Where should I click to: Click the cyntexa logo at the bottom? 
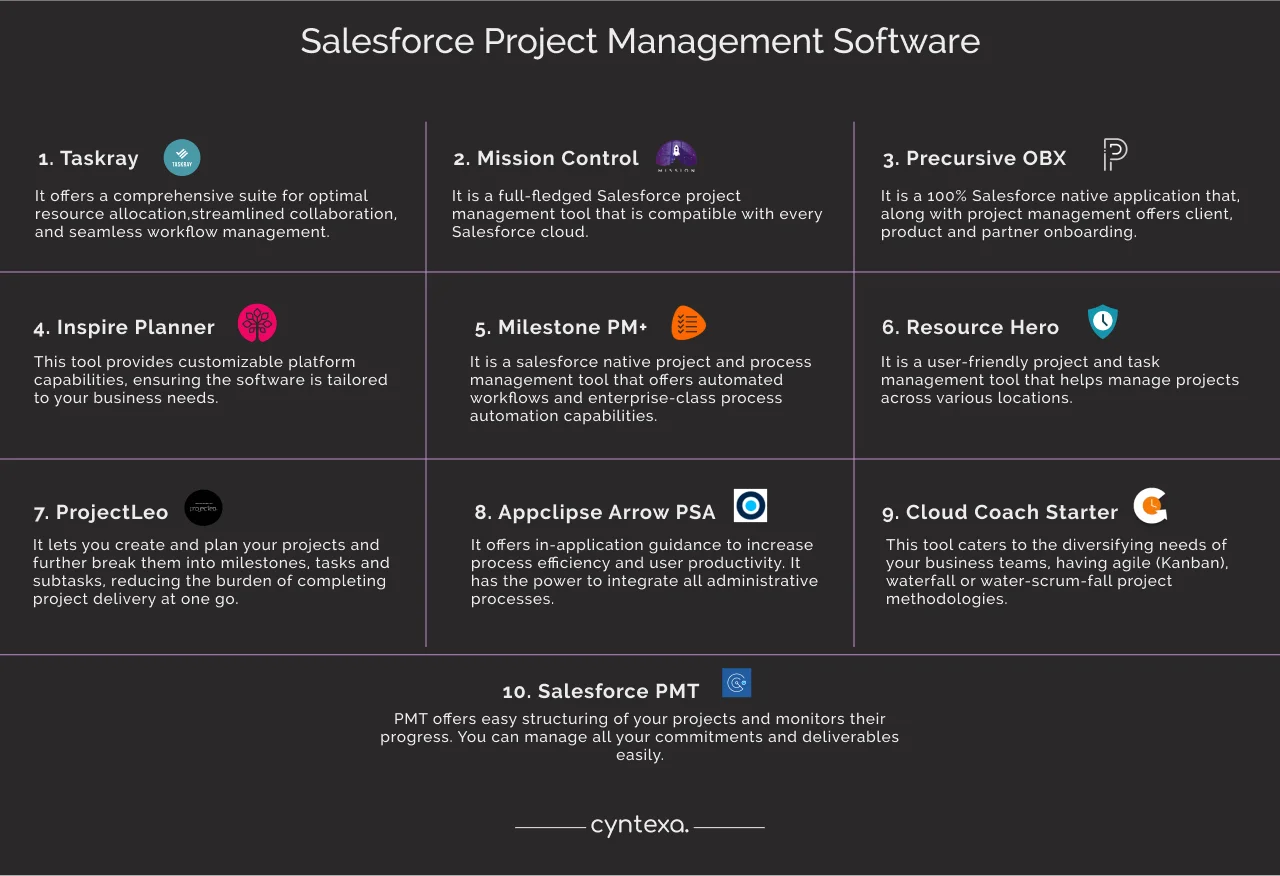(639, 825)
